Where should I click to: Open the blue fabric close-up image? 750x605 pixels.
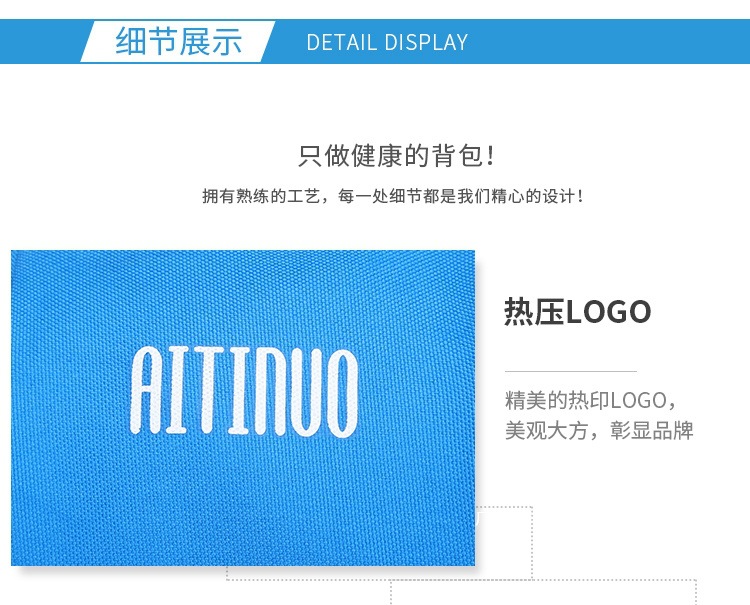[243, 407]
